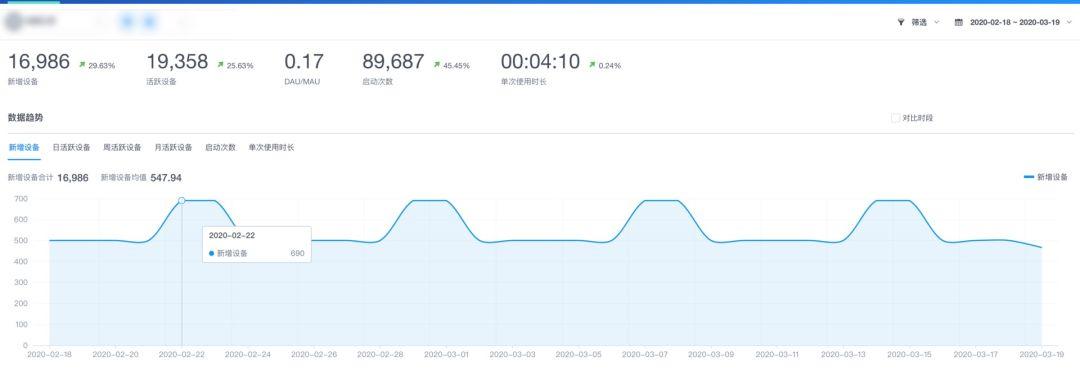The image size is (1080, 374).
Task: Click the 新增设备 legend line marker
Action: coord(1029,178)
